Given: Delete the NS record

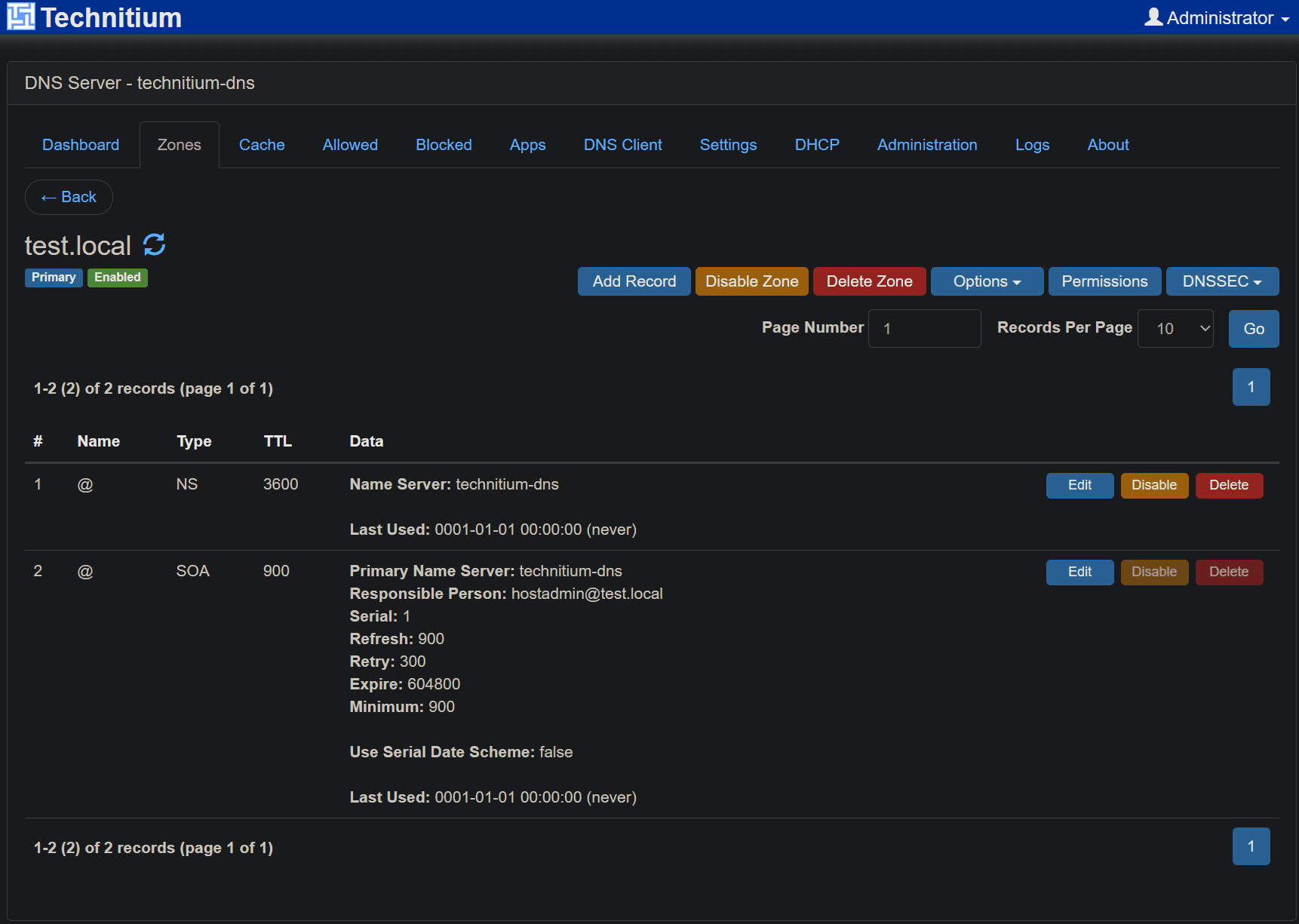Looking at the screenshot, I should pyautogui.click(x=1228, y=486).
